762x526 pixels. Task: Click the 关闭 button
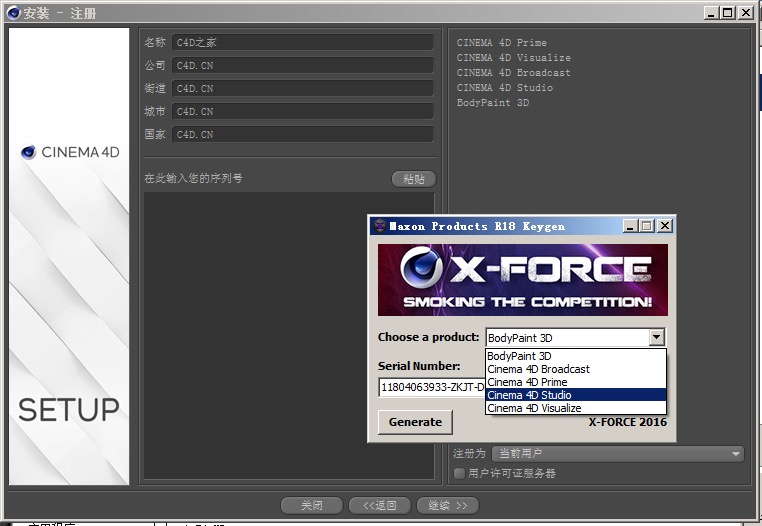pos(312,505)
